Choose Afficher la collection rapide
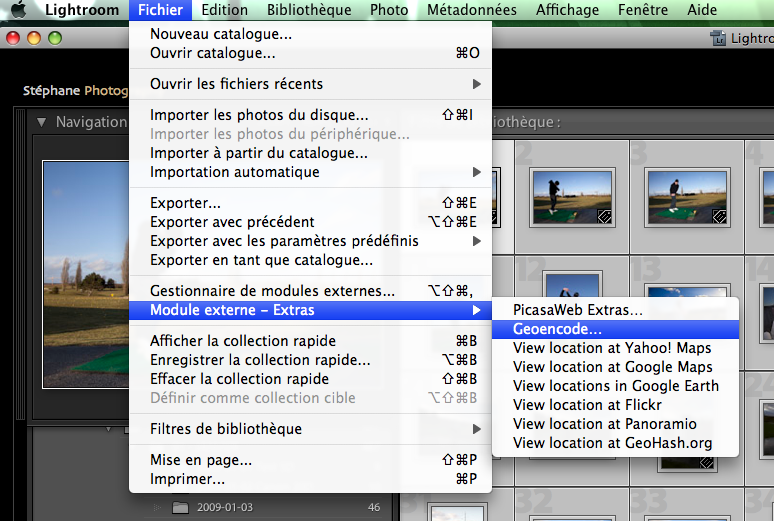Viewport: 774px width, 521px height. [310, 341]
